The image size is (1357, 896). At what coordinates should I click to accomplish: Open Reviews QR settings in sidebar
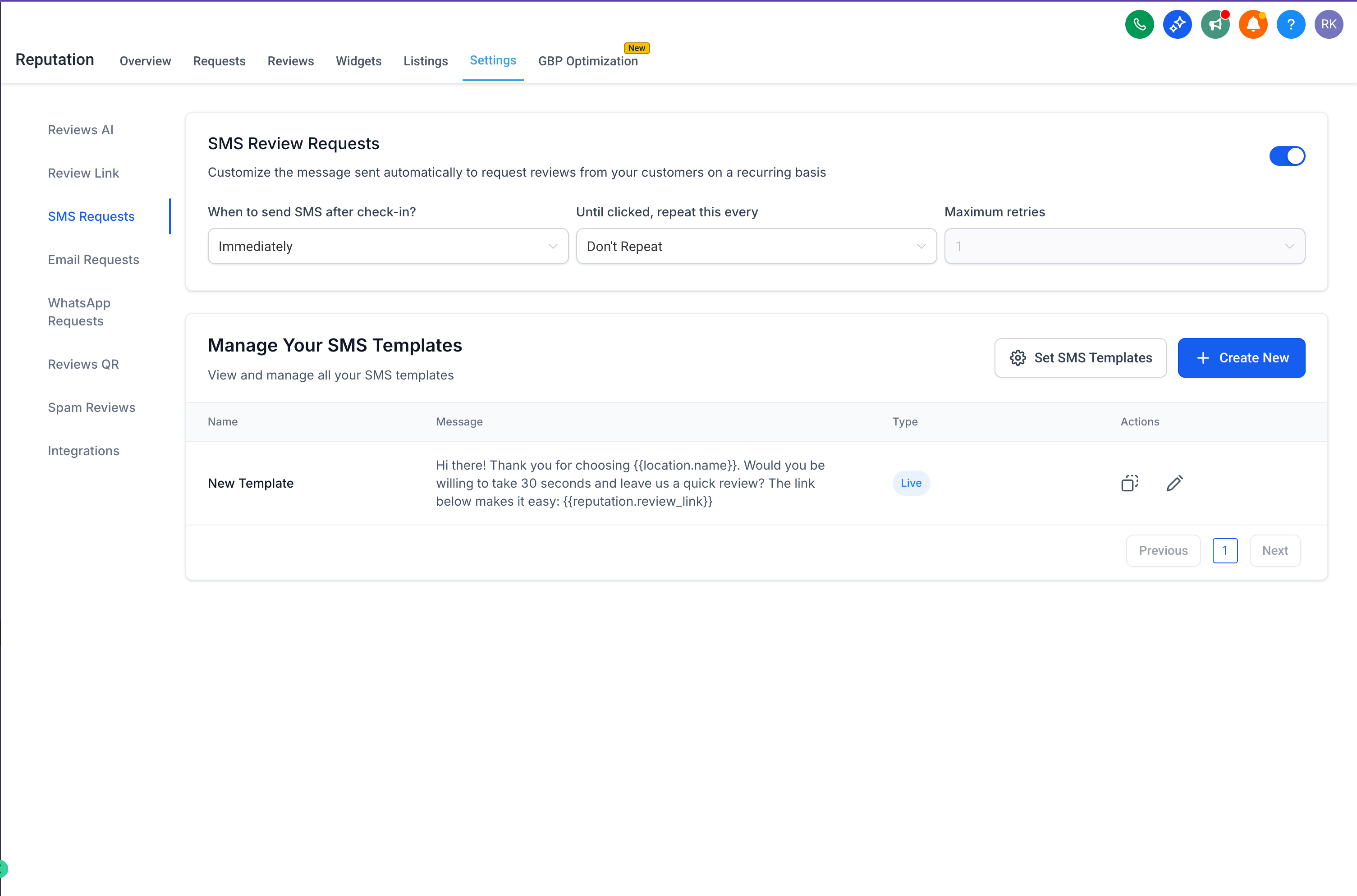click(x=83, y=364)
